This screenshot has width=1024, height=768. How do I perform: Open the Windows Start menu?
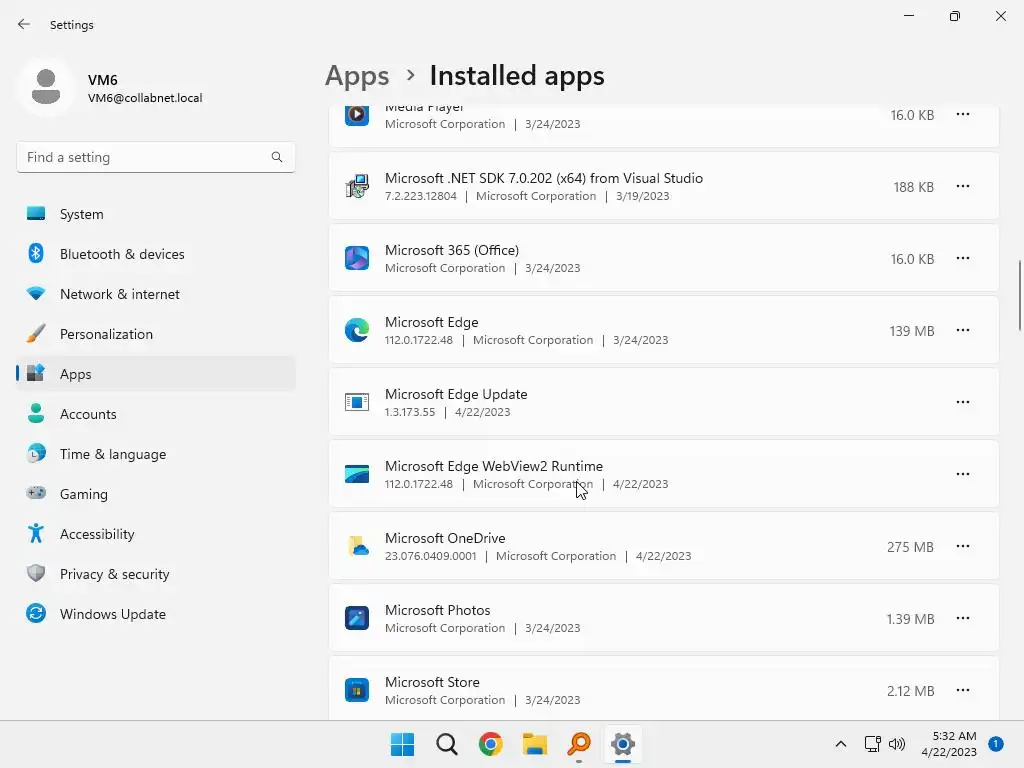tap(402, 744)
